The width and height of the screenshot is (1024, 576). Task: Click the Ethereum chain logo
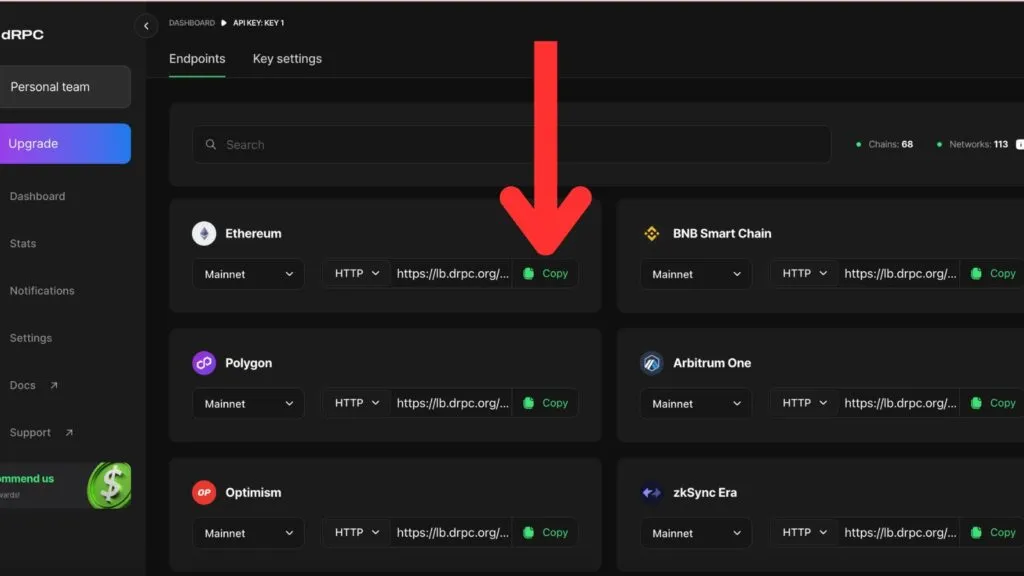click(204, 233)
